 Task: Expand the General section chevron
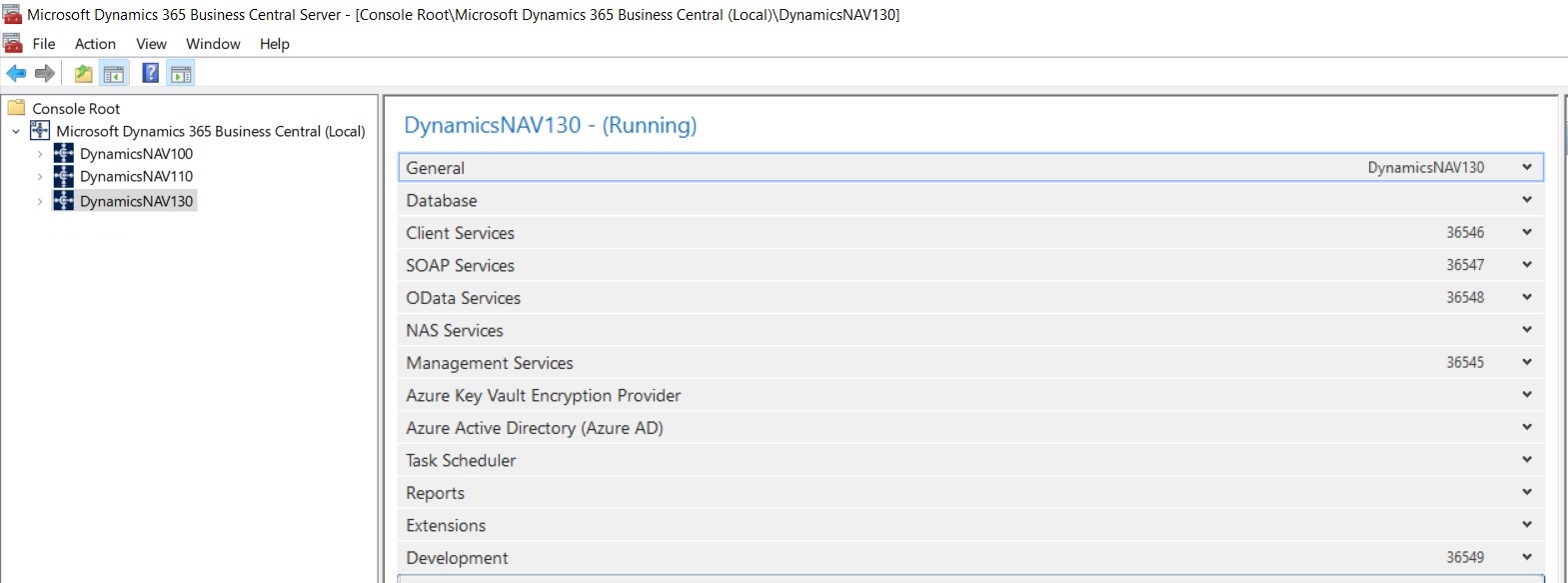[1527, 167]
